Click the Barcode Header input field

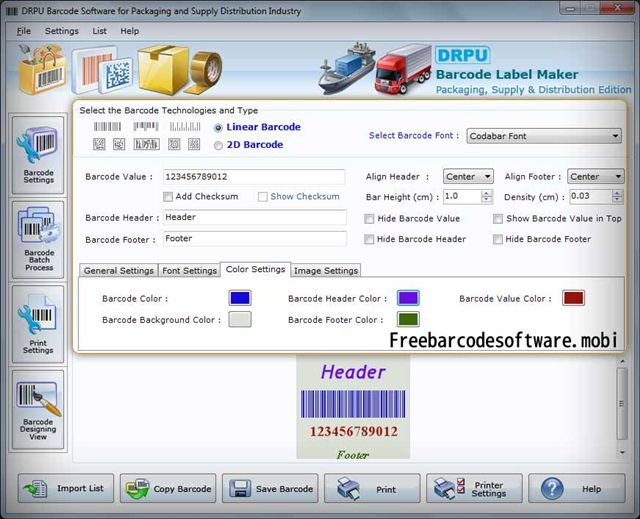pos(255,217)
